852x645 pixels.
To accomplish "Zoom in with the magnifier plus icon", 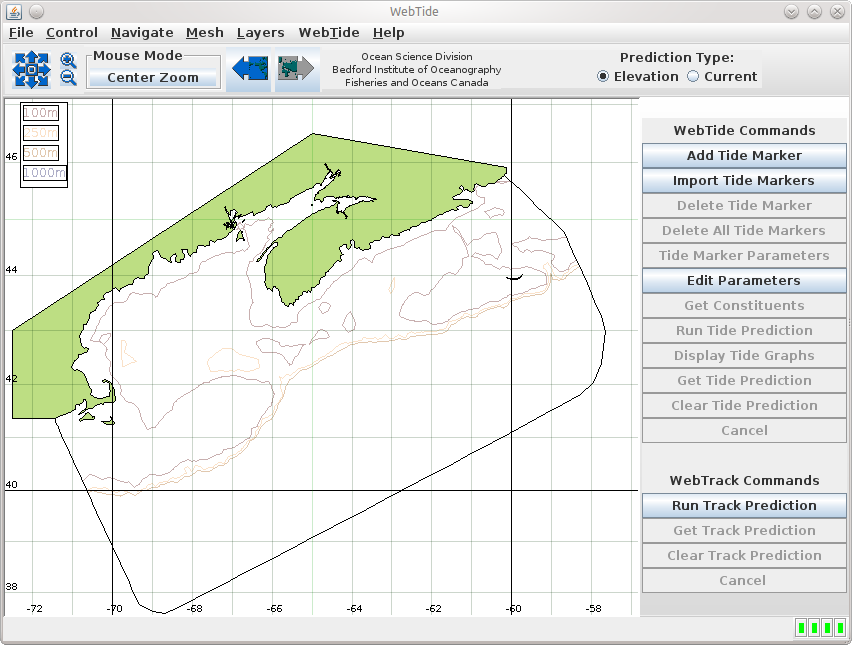I will (x=68, y=60).
